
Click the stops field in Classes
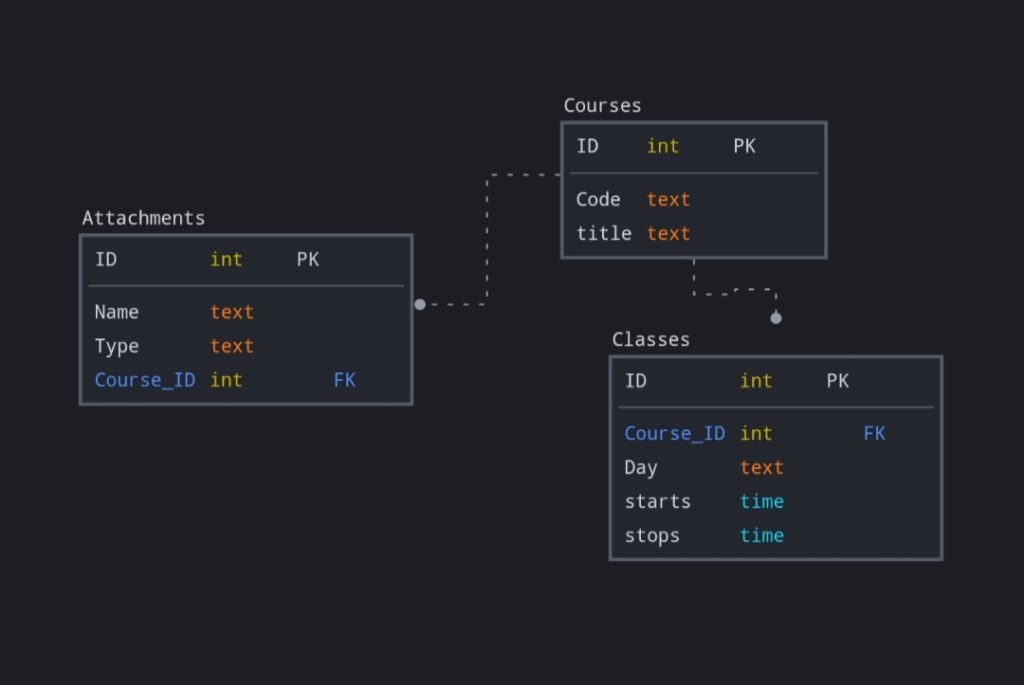[x=652, y=535]
